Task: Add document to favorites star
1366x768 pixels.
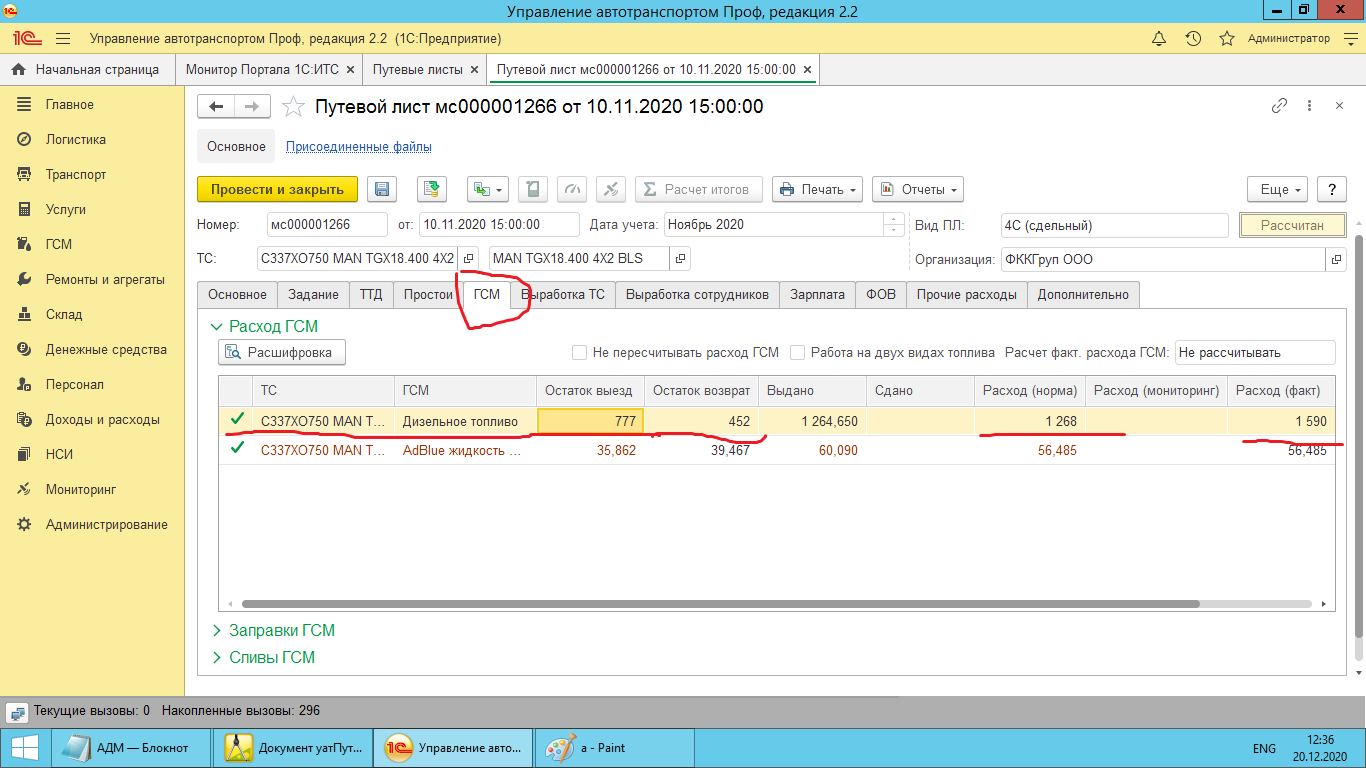Action: 293,106
